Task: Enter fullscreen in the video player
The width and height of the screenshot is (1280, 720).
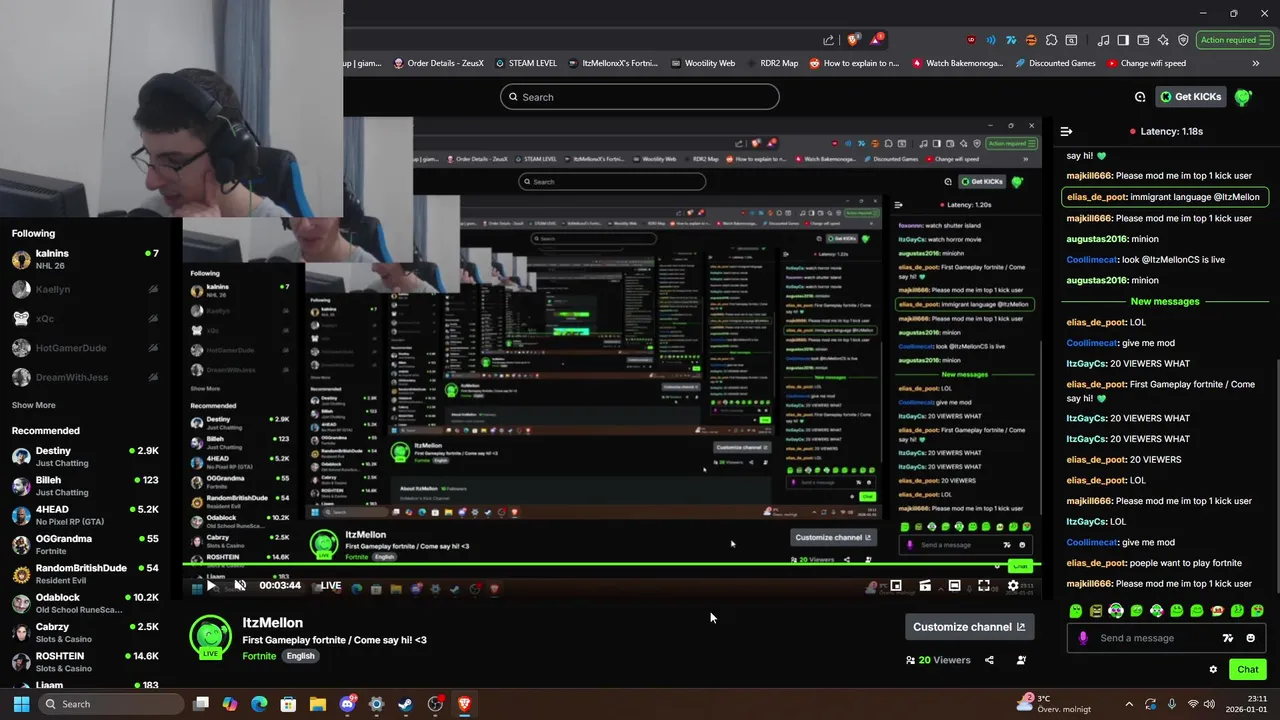Action: click(984, 586)
